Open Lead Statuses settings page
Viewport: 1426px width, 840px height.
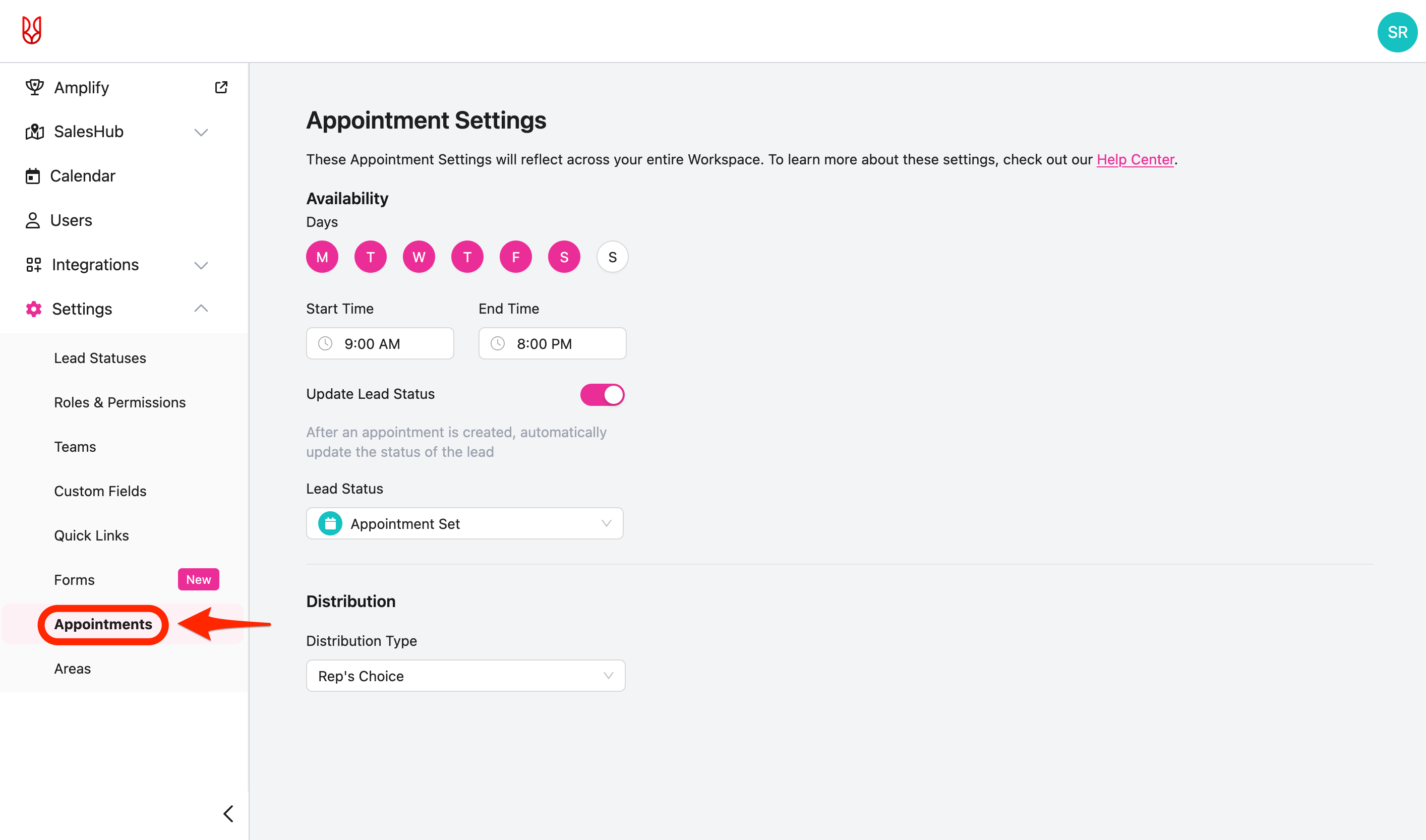(x=100, y=358)
